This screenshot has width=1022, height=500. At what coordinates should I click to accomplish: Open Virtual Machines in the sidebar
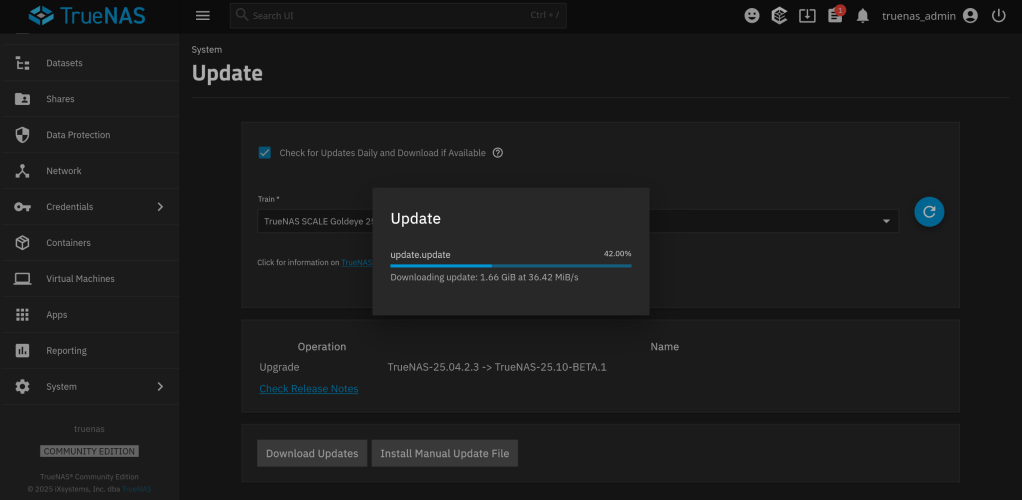(80, 279)
